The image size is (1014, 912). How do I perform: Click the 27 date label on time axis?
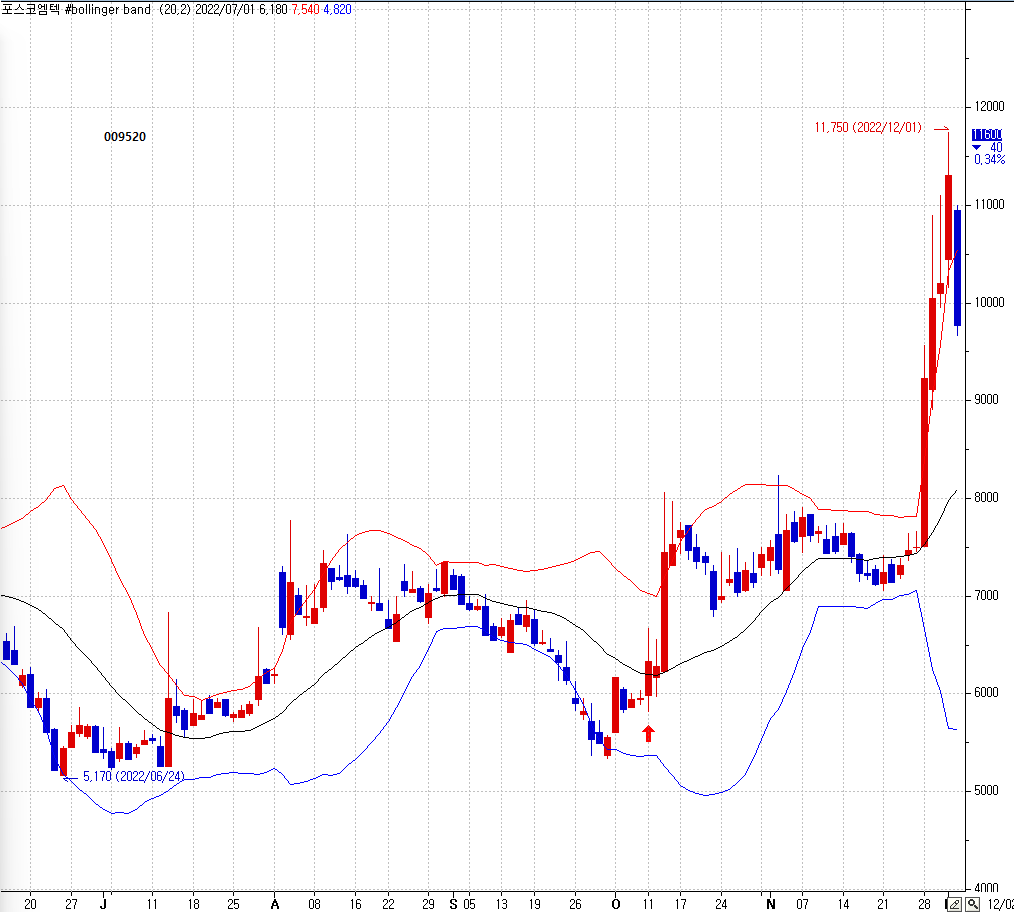(71, 904)
